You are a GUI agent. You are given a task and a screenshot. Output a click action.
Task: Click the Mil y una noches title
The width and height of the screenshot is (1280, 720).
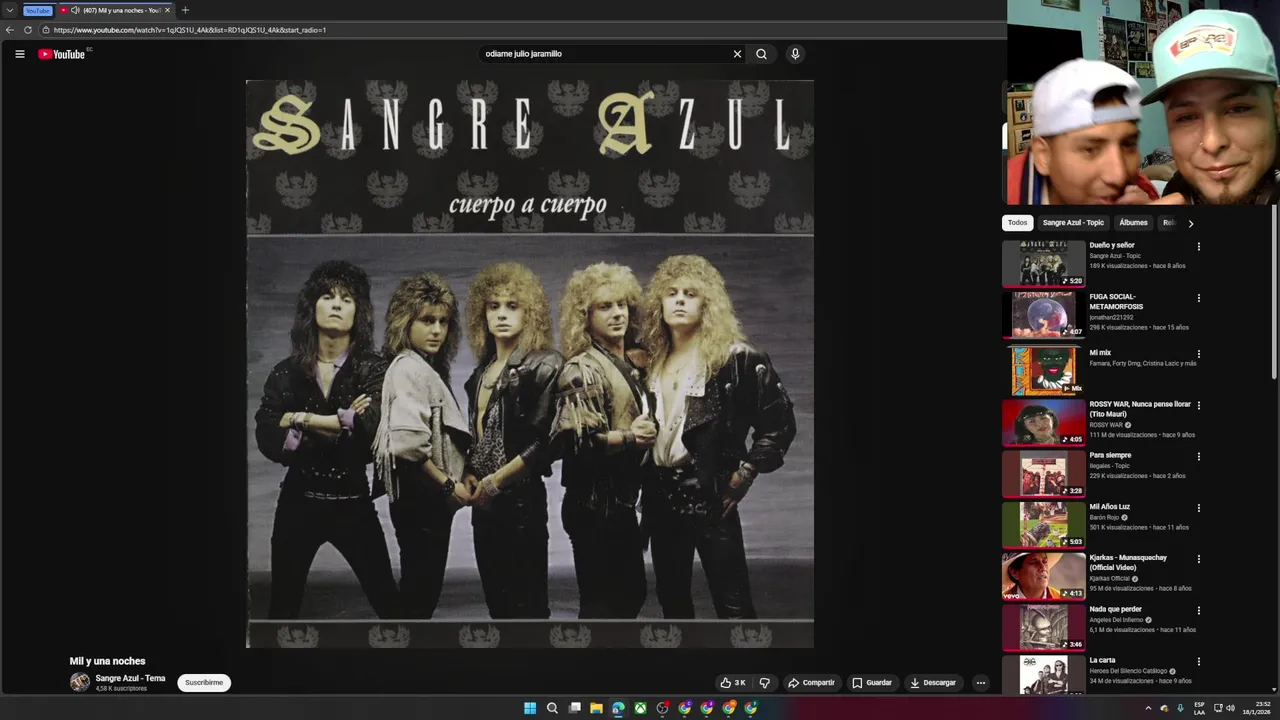point(107,661)
